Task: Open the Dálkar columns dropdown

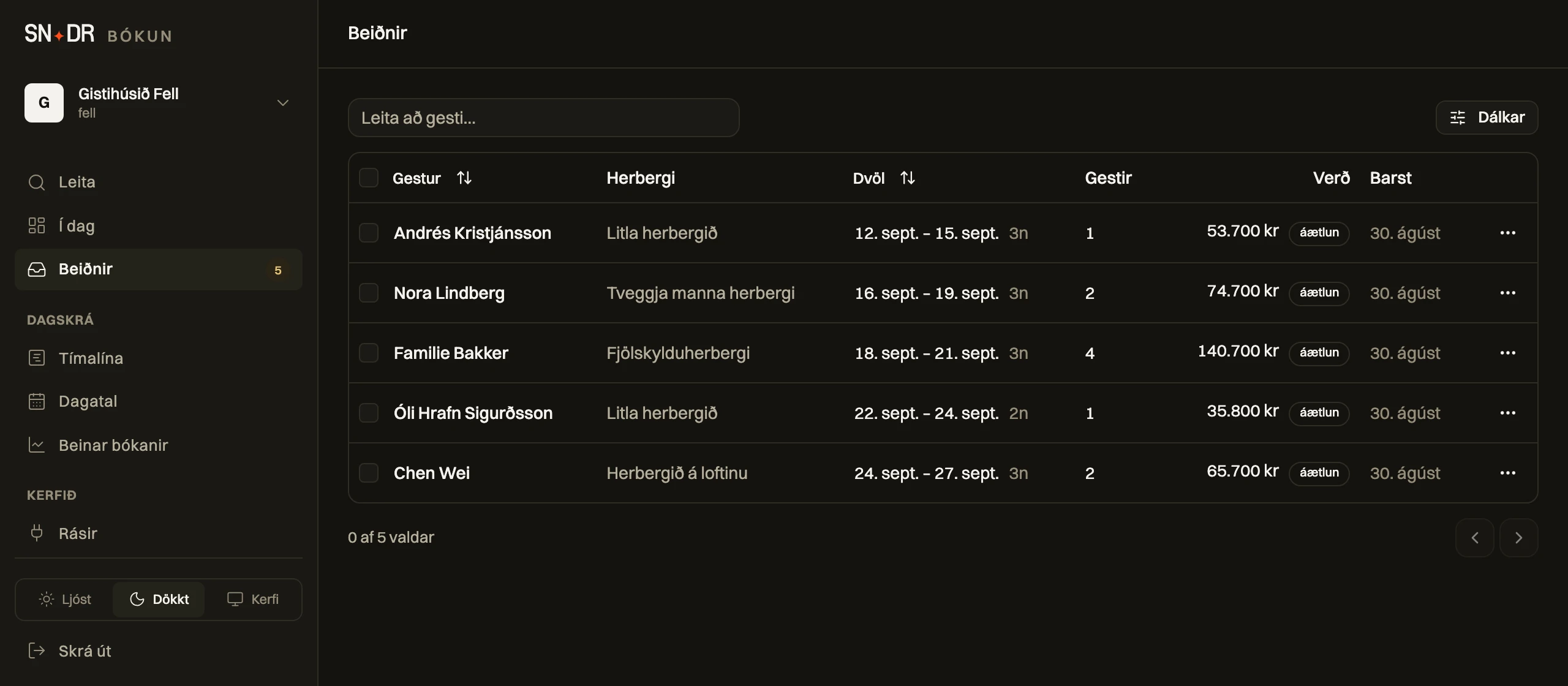Action: (x=1487, y=118)
